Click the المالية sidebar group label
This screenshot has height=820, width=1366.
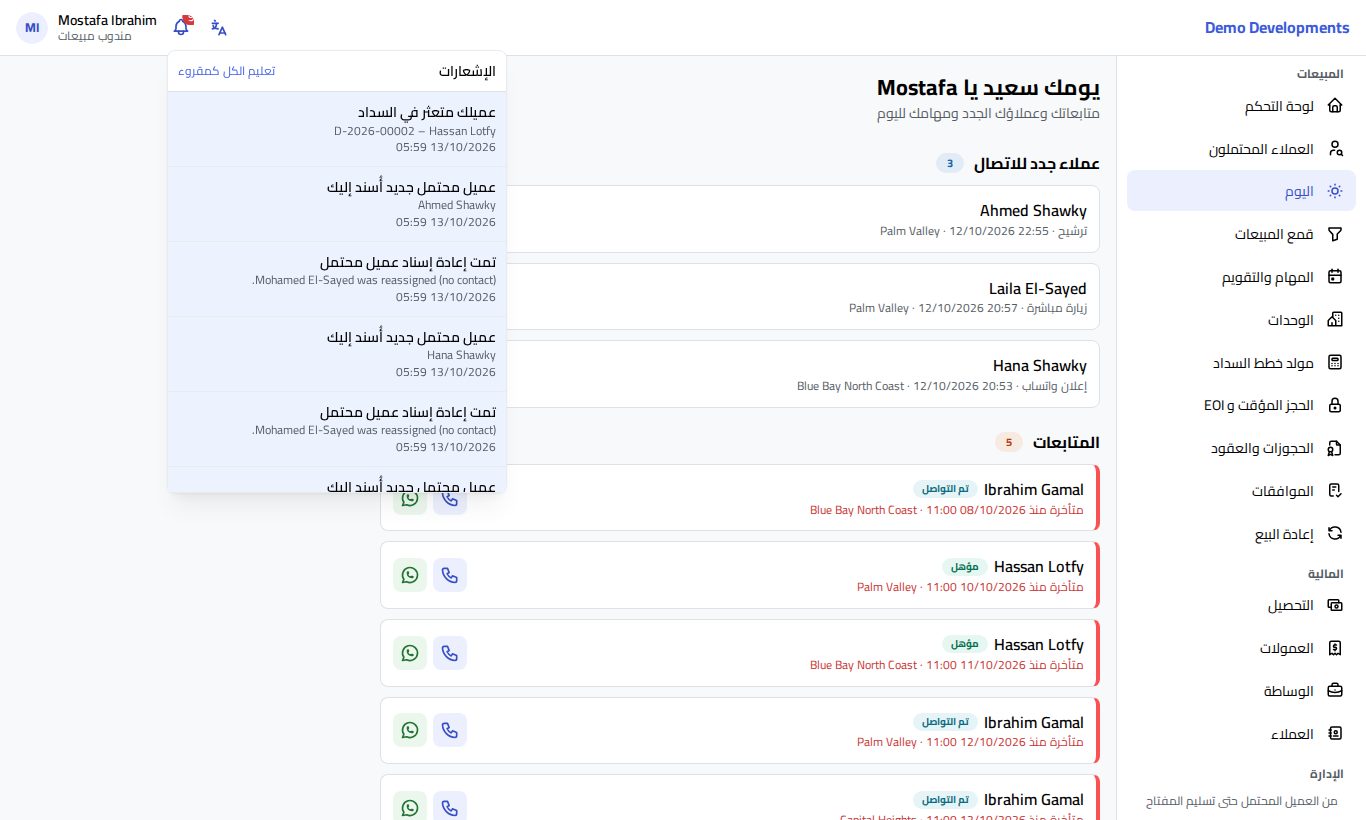[x=1325, y=574]
